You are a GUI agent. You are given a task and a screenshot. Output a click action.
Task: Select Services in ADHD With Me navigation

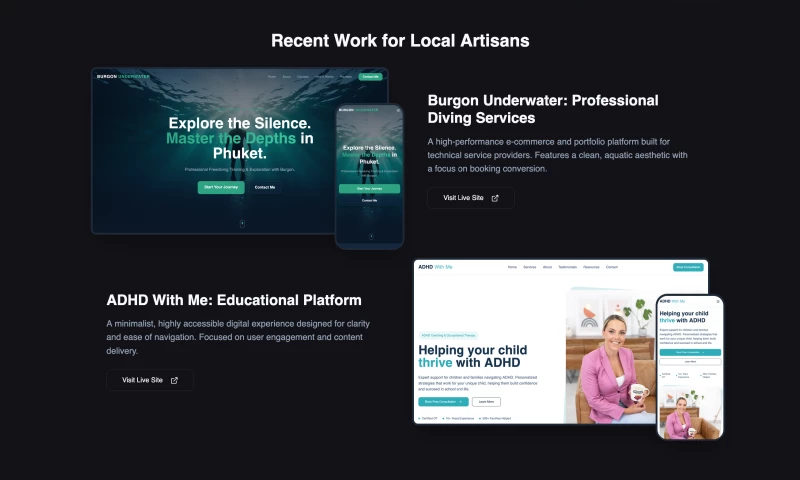(x=529, y=267)
